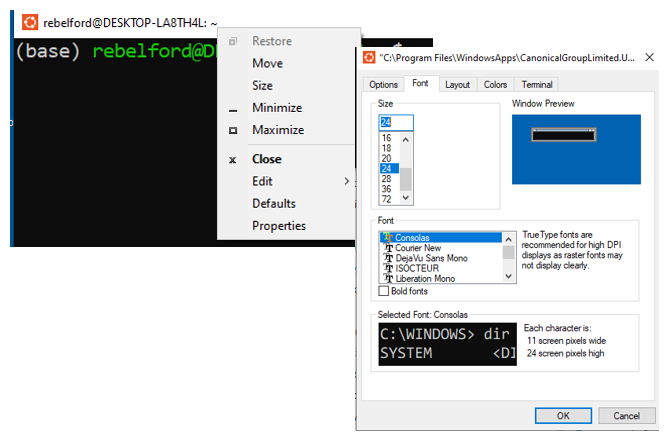668x437 pixels.
Task: Select the Font tab
Action: tap(420, 83)
